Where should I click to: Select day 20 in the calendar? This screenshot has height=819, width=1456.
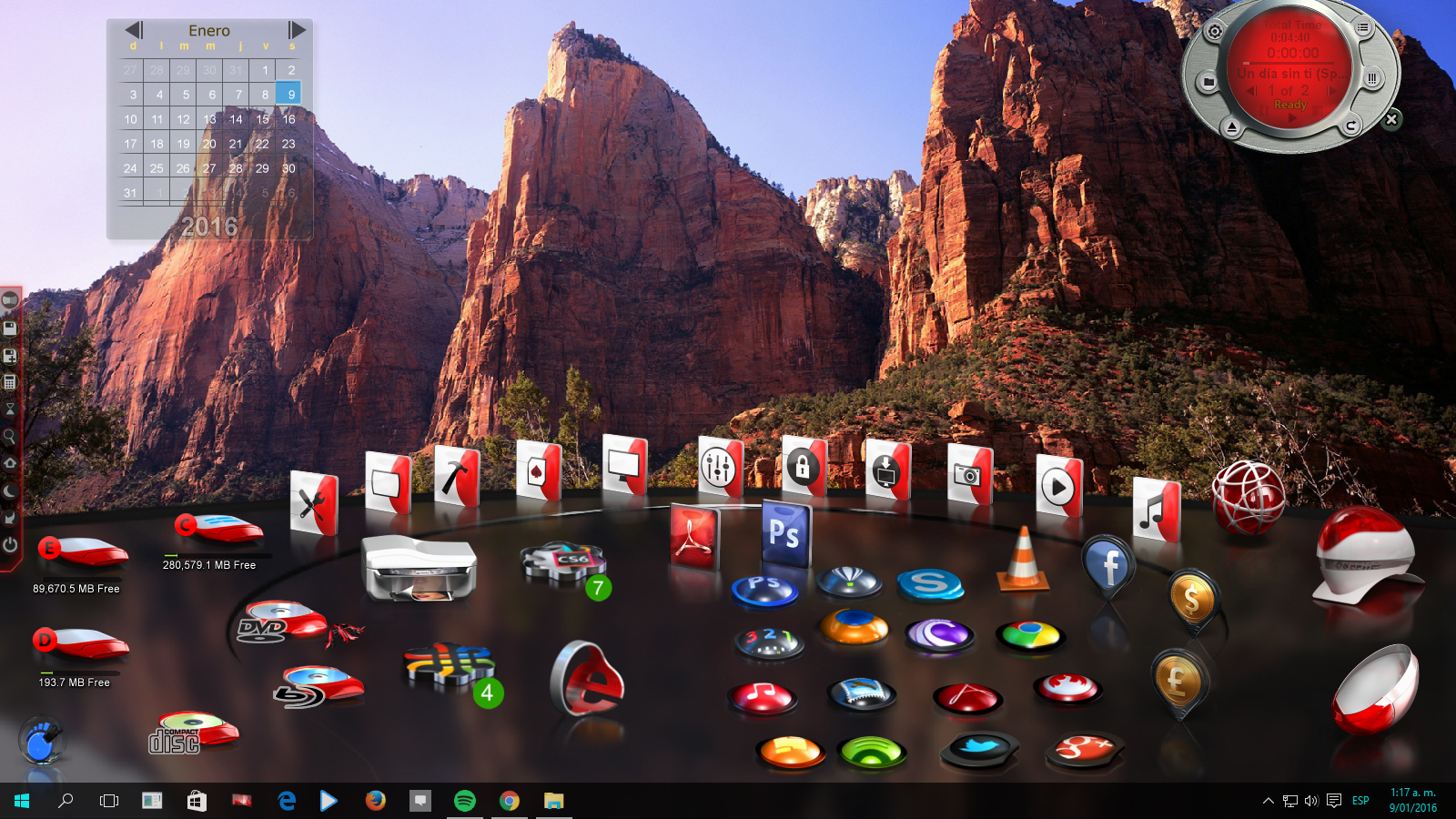click(209, 144)
